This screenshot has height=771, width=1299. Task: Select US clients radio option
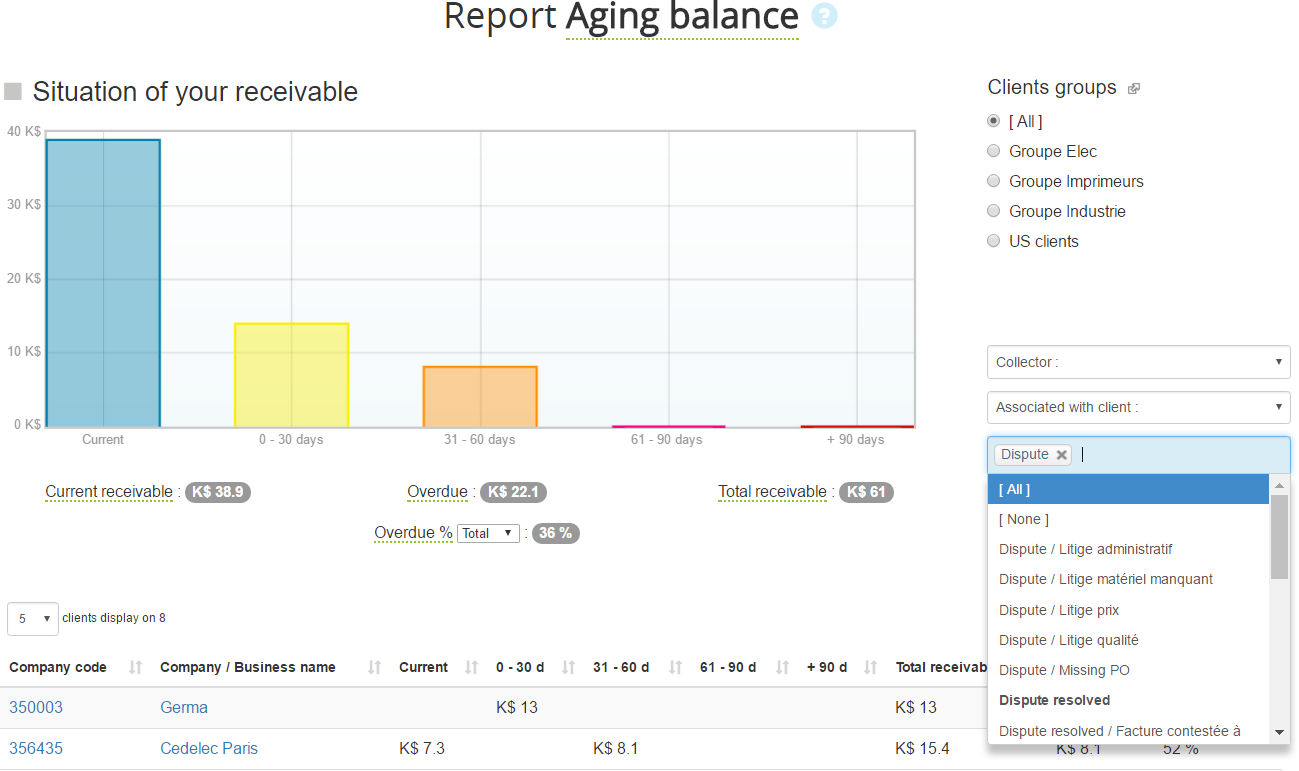click(993, 241)
